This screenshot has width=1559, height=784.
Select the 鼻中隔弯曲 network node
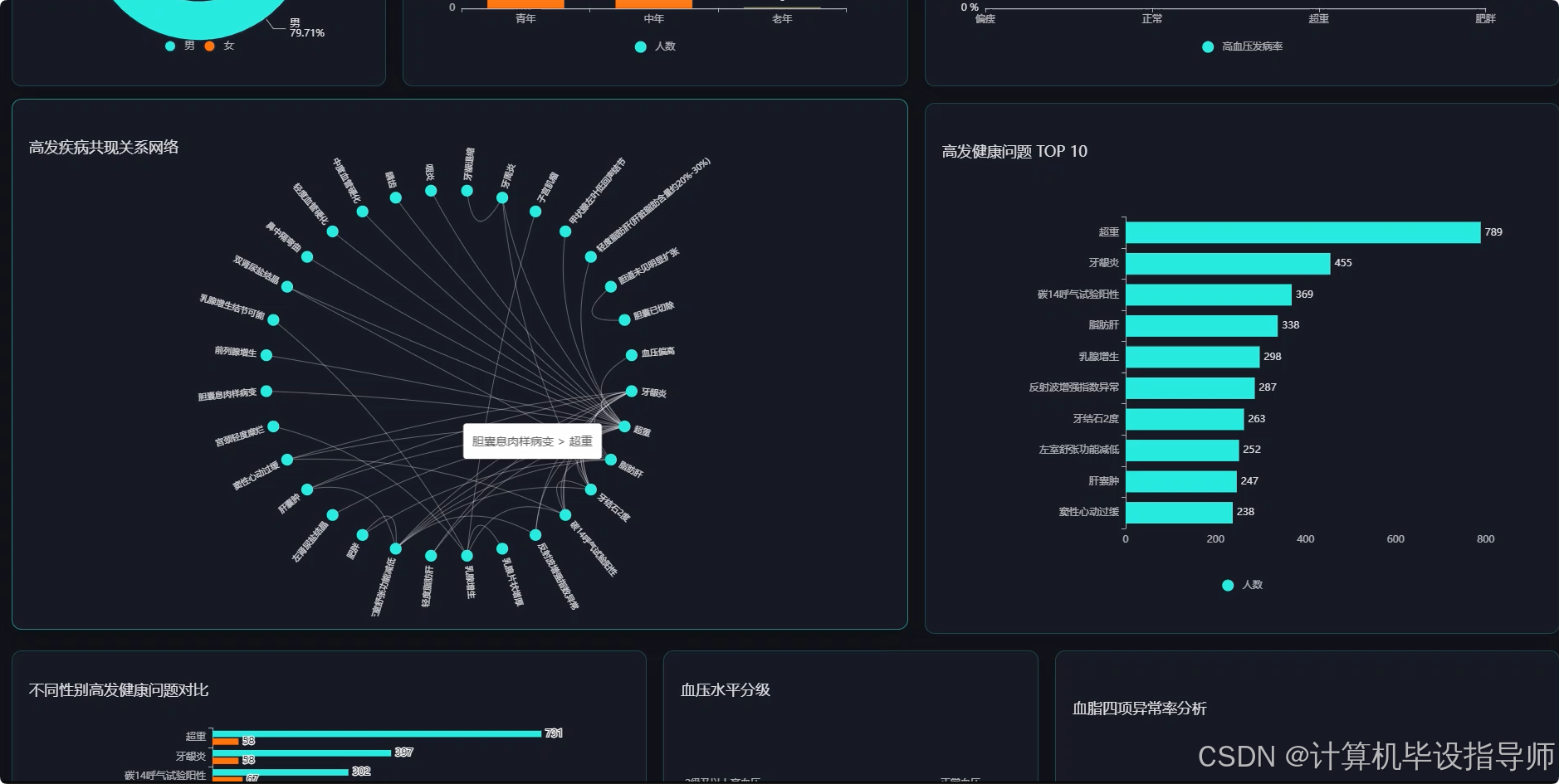pyautogui.click(x=307, y=257)
